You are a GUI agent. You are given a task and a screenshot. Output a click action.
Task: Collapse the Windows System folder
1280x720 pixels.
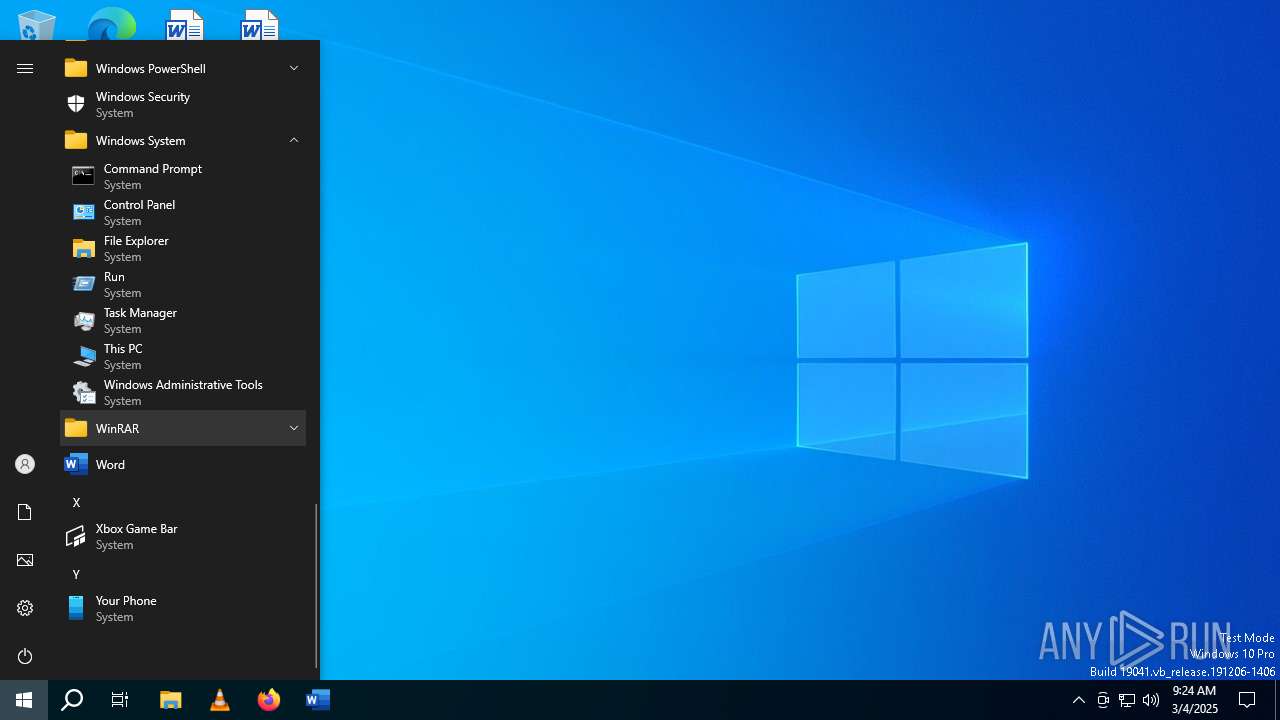(x=183, y=140)
